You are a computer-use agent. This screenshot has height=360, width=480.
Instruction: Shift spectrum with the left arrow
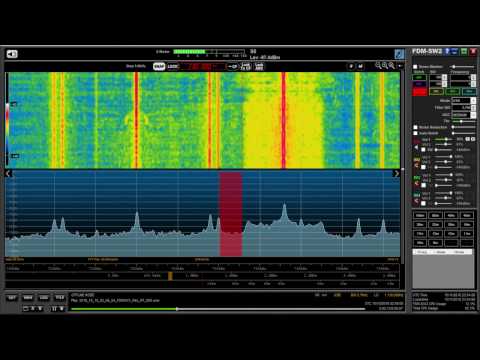[x=8, y=173]
